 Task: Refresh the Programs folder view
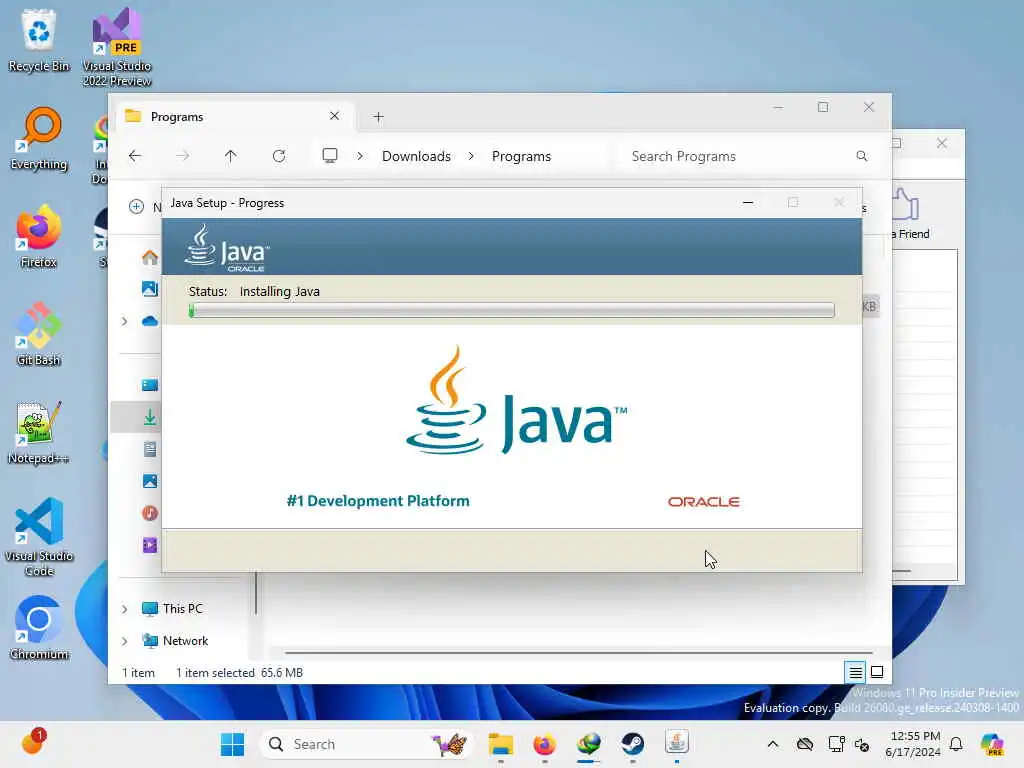point(279,156)
